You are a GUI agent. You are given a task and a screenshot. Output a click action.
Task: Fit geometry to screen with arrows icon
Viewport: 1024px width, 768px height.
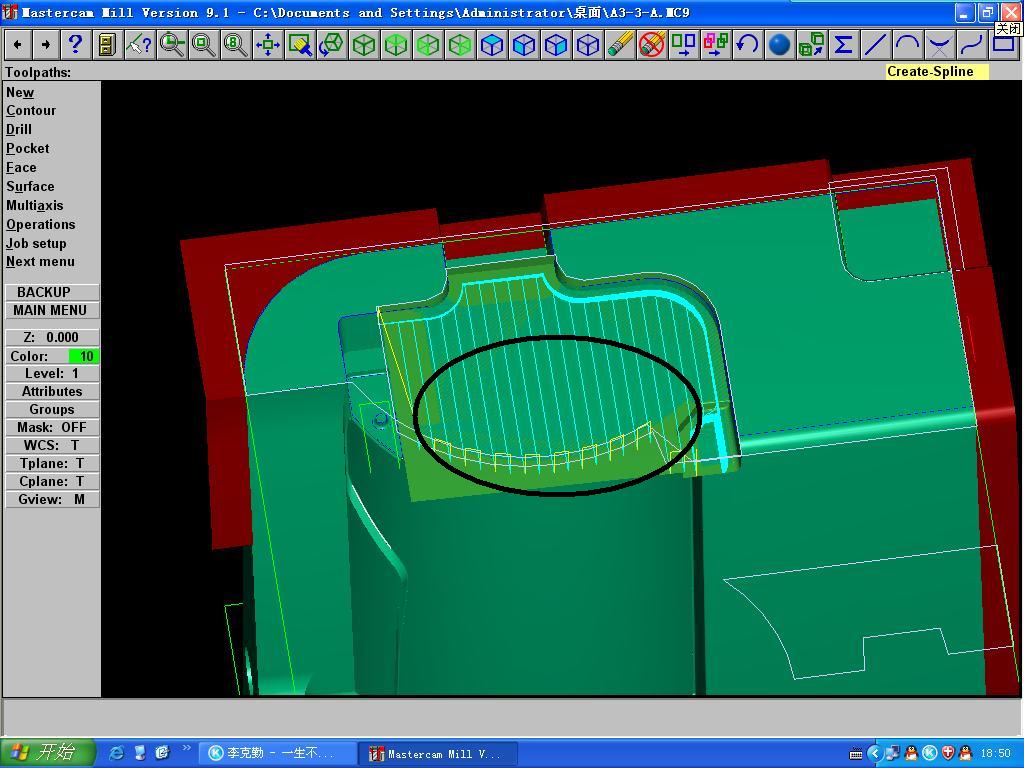(268, 44)
